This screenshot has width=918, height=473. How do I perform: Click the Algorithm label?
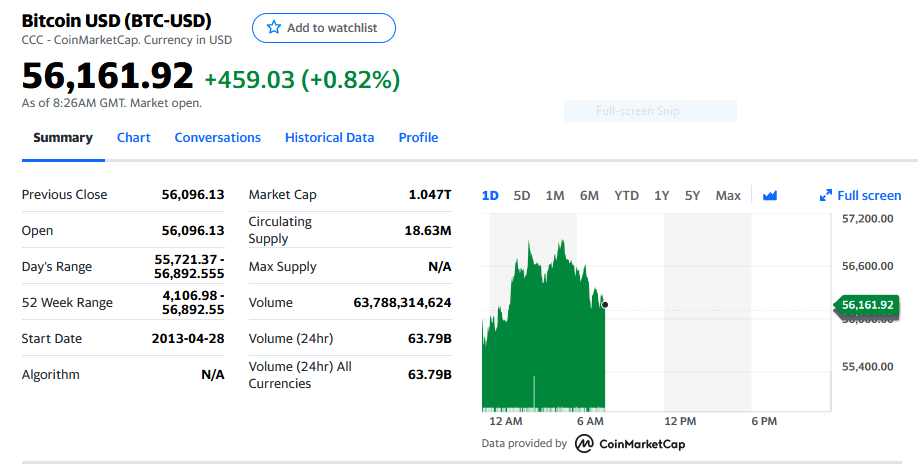click(x=51, y=375)
